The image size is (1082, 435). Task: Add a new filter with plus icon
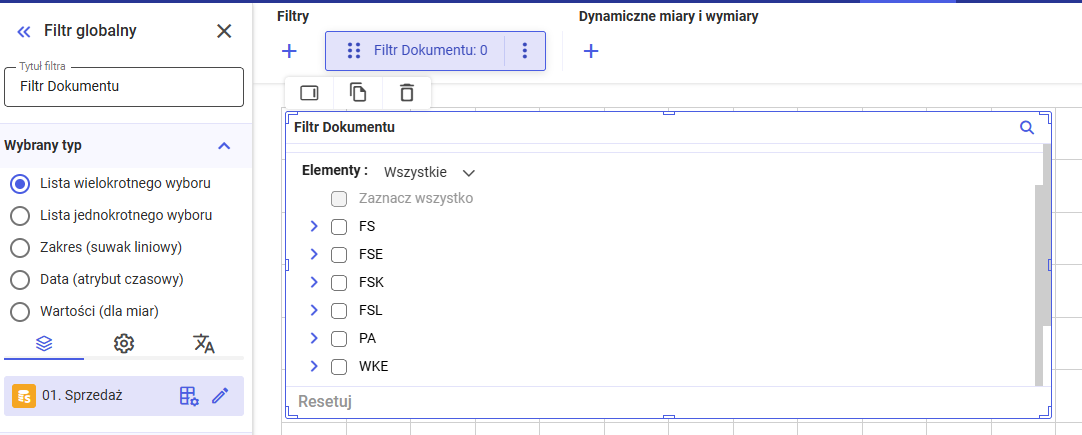tap(289, 51)
